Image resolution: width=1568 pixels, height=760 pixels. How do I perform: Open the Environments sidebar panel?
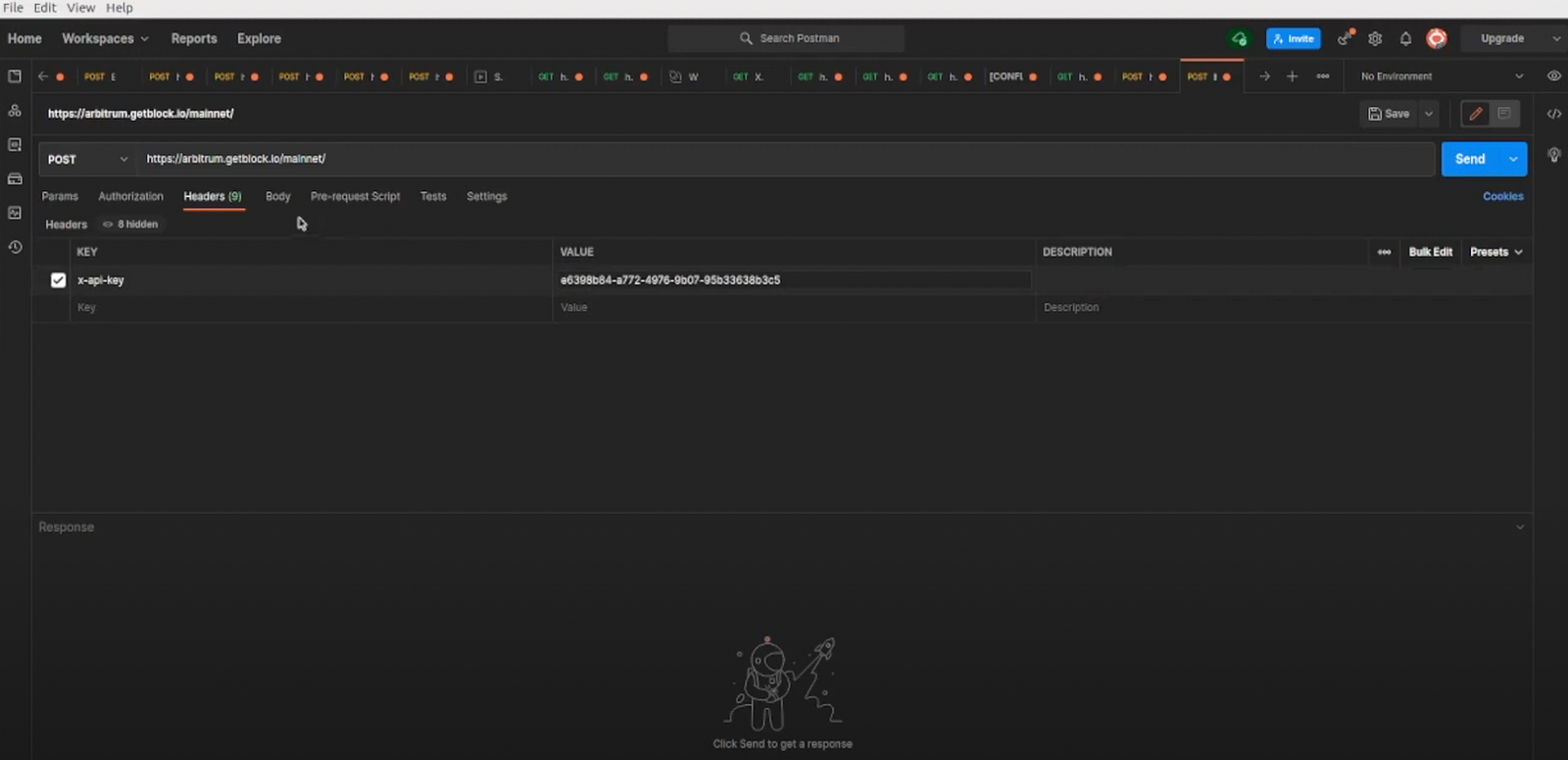click(15, 145)
